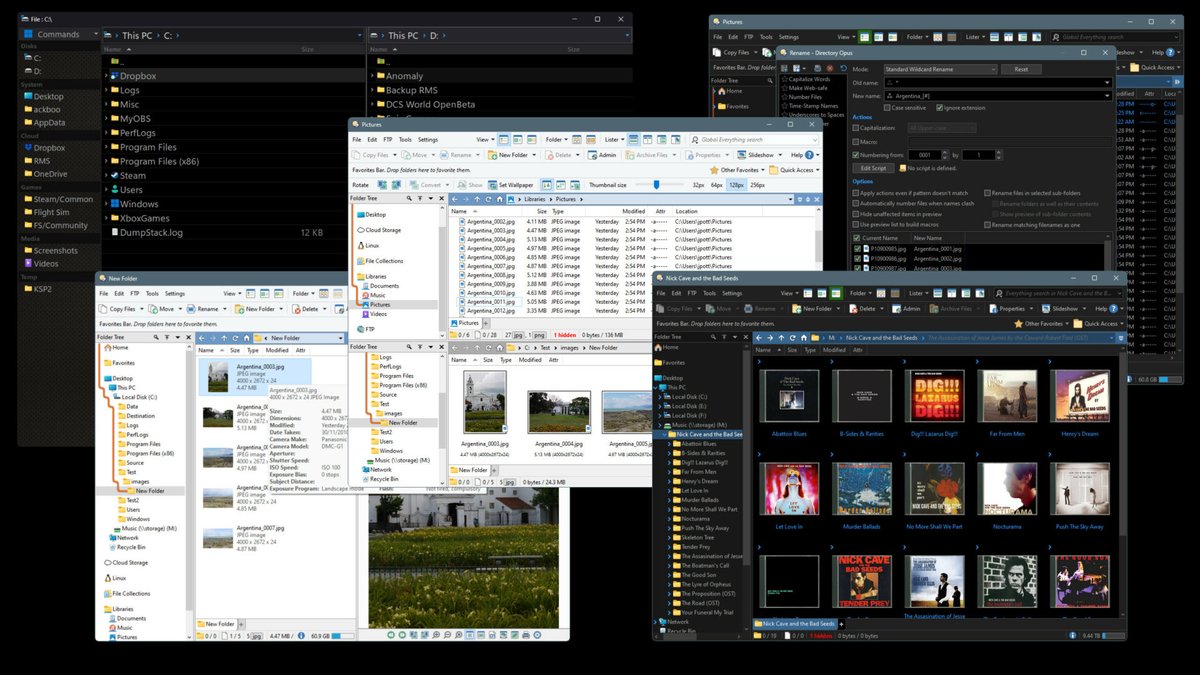Expand Dropbox folder in File C:\ list
Viewport: 1200px width, 675px height.
tap(107, 75)
